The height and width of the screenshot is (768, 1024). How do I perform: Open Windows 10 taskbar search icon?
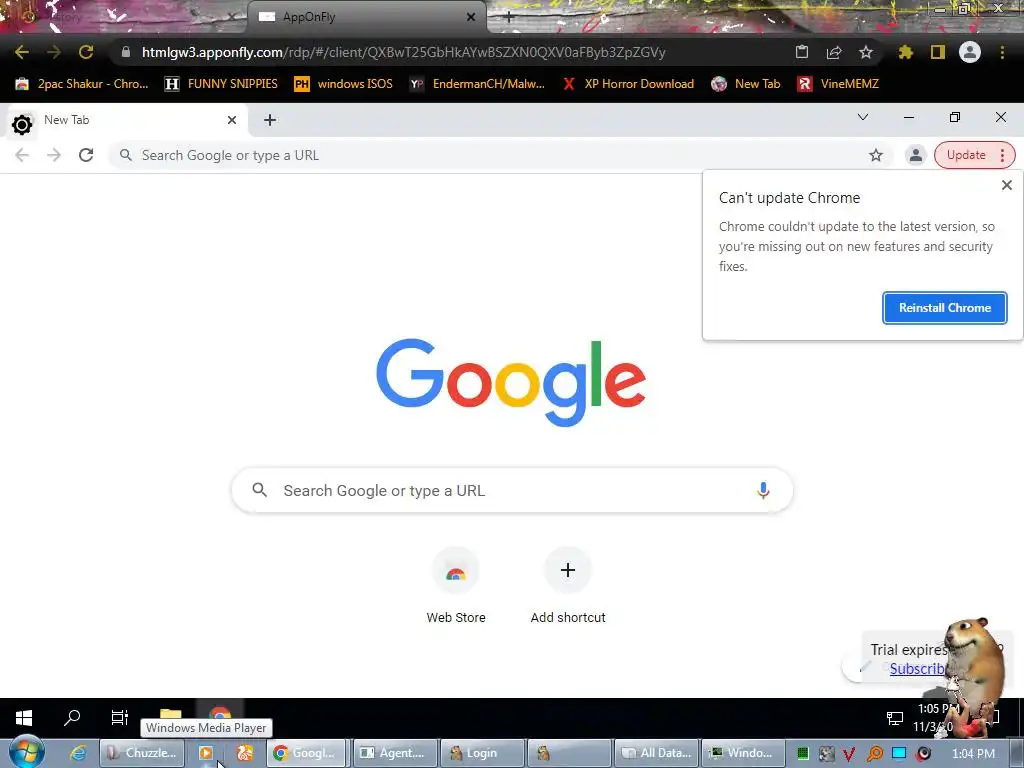click(72, 718)
